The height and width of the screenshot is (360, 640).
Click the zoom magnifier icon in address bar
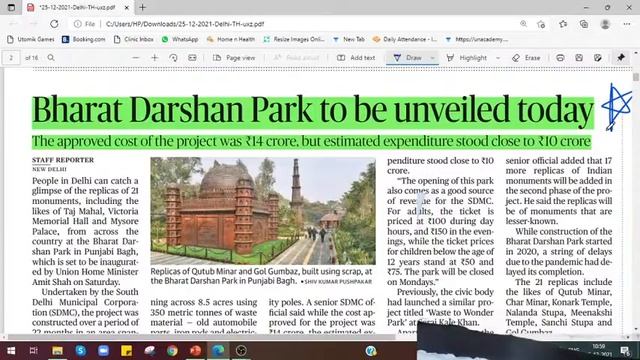click(x=523, y=24)
